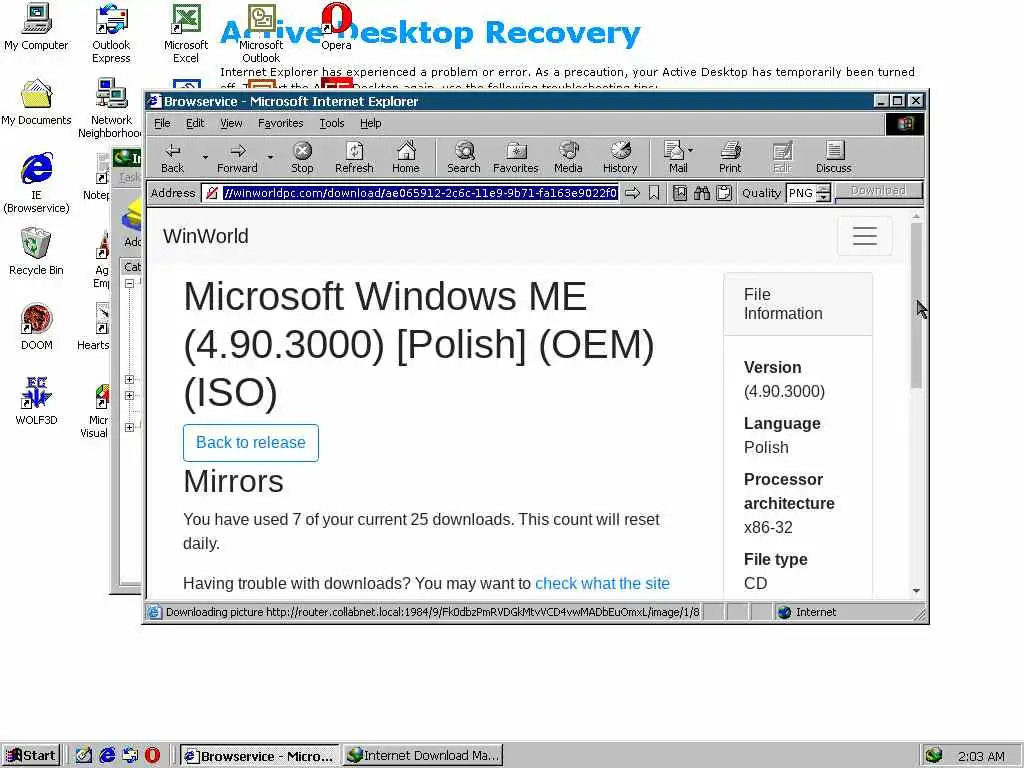Click the Back to release button

pyautogui.click(x=251, y=443)
